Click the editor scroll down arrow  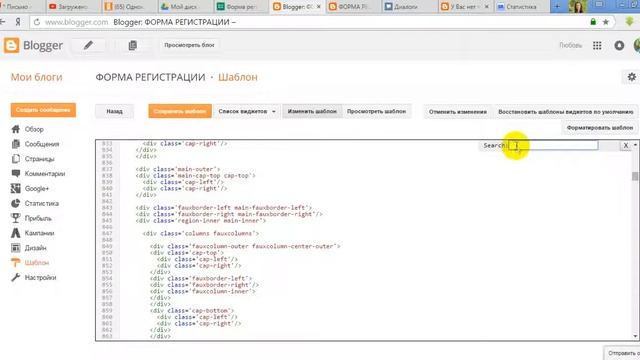pos(635,336)
